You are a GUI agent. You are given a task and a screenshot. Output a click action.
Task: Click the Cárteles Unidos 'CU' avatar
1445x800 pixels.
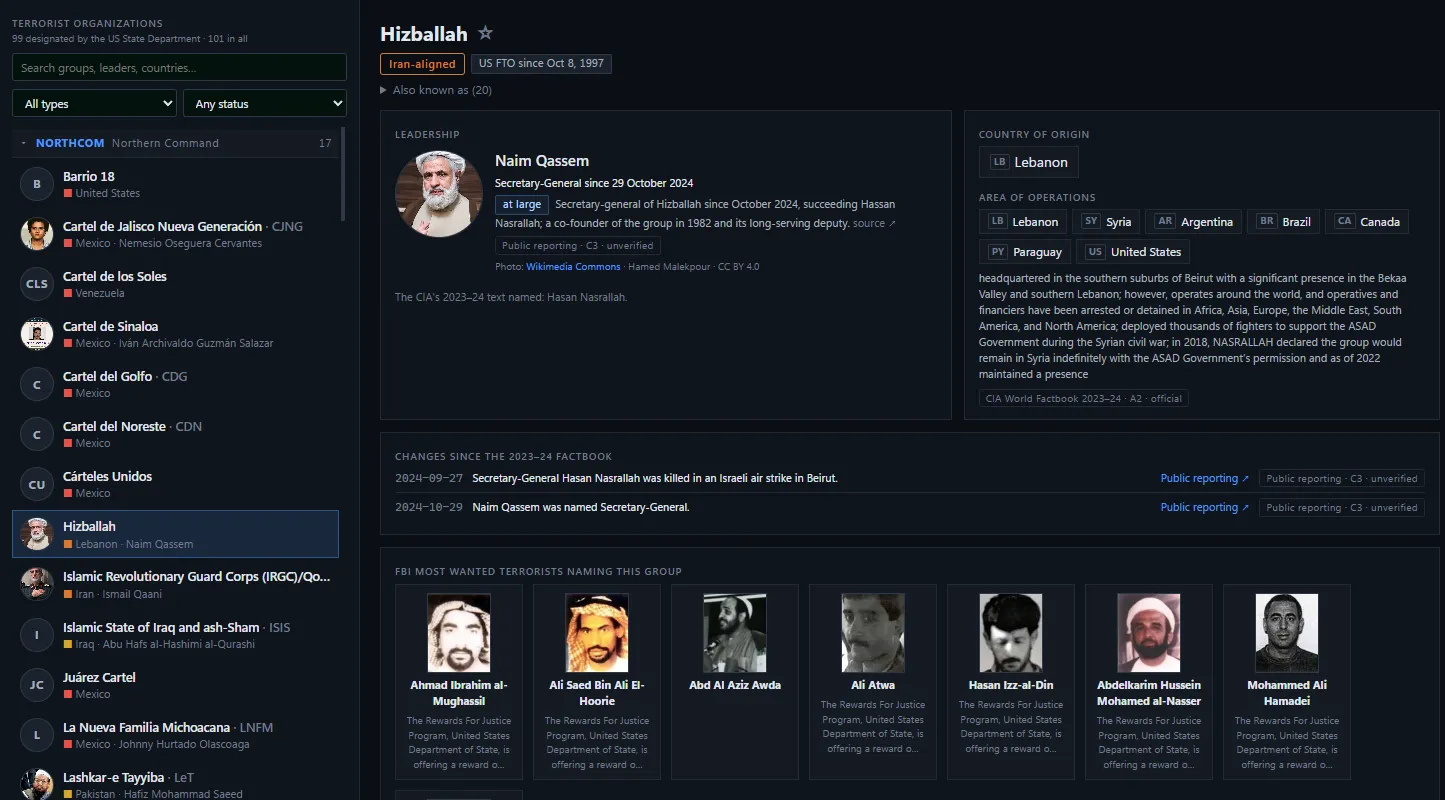[x=37, y=484]
